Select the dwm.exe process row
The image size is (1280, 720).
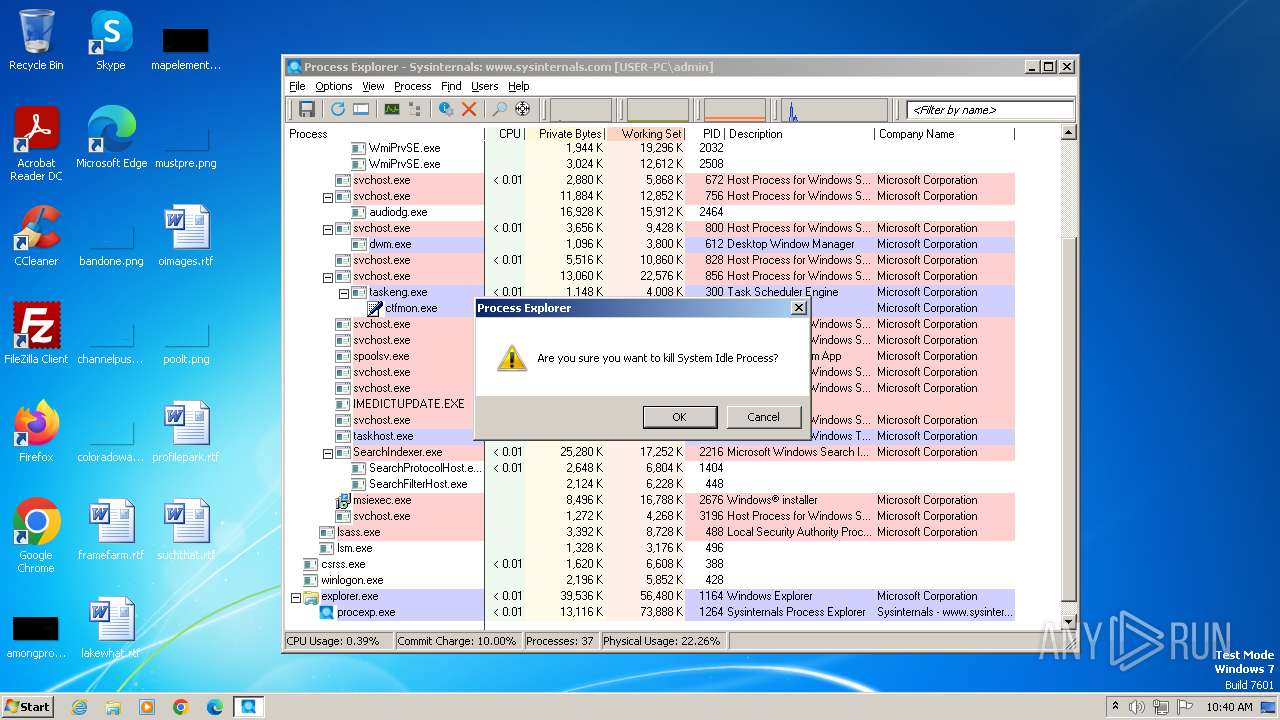point(650,244)
